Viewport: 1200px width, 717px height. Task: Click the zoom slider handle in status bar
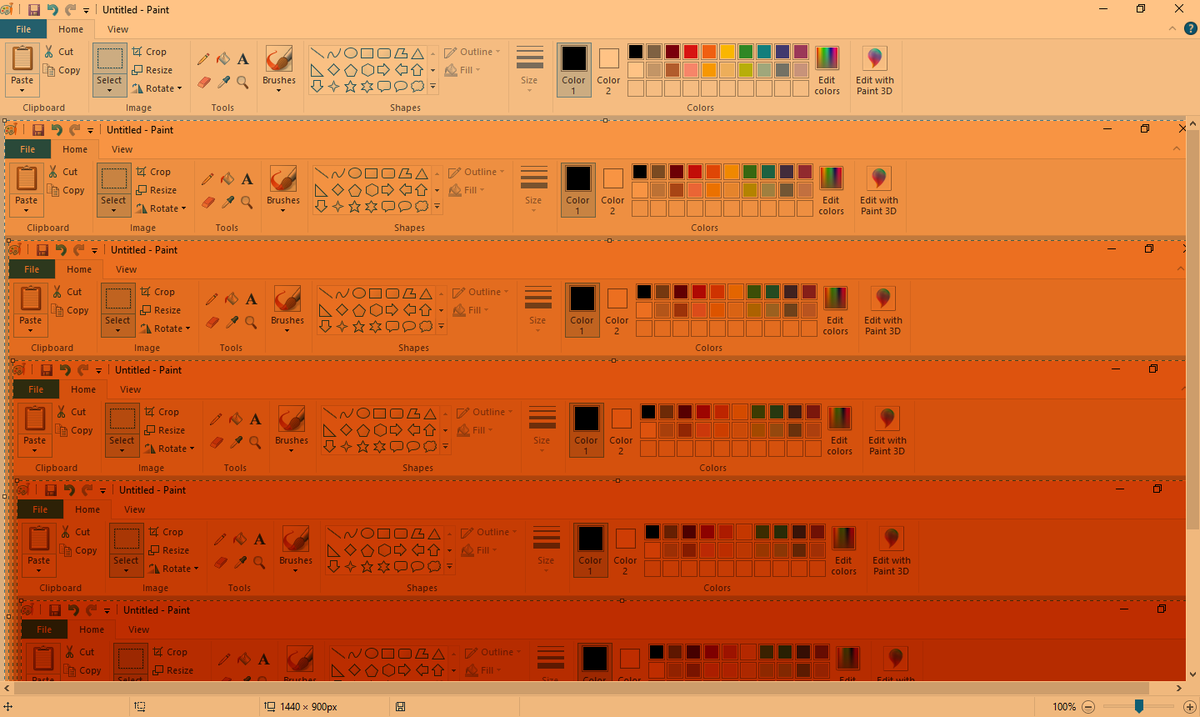[x=1138, y=706]
